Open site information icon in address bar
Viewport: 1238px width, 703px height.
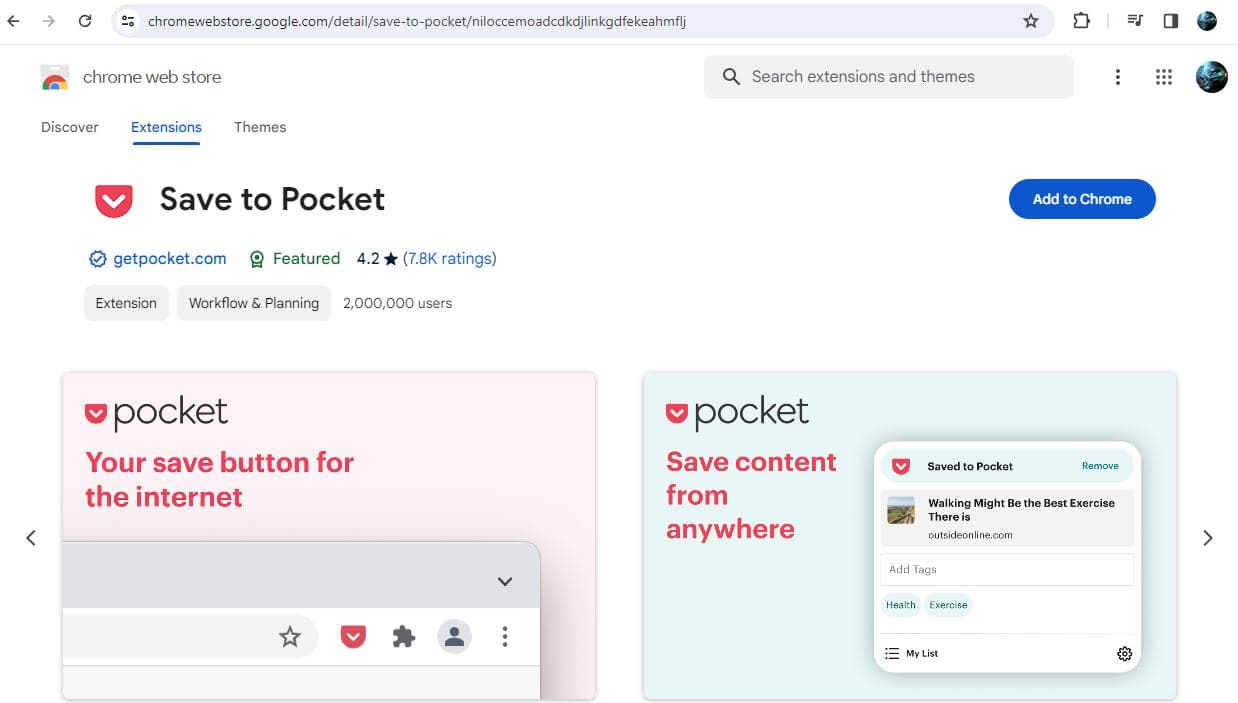point(127,21)
